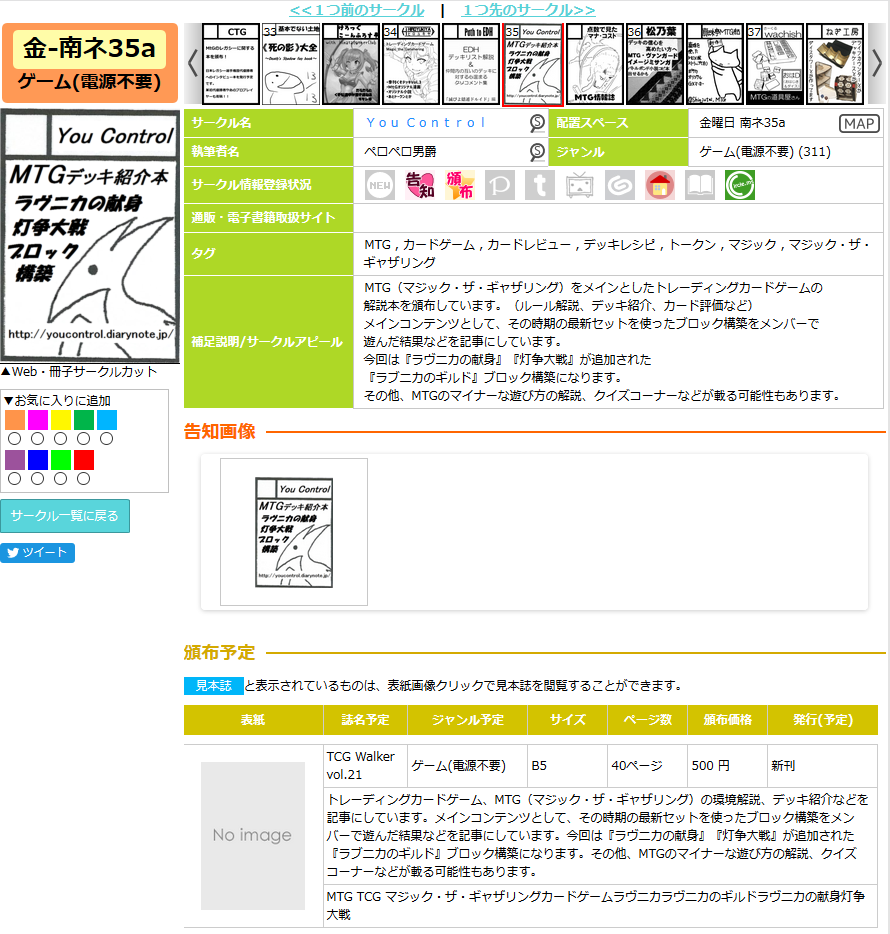890x934 pixels.
Task: Open anime girl circle thumbnail in carousel
Action: click(x=351, y=64)
